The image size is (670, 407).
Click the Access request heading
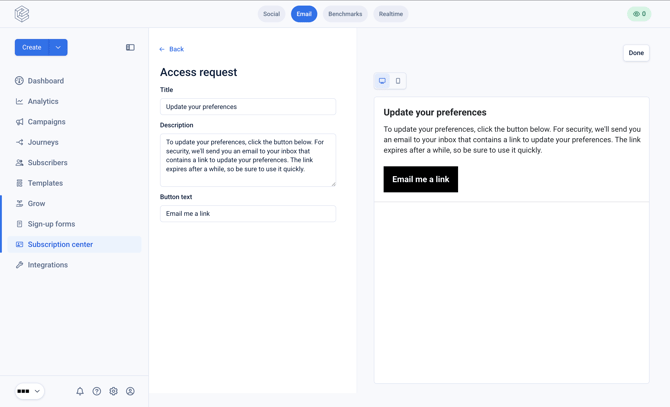pyautogui.click(x=198, y=72)
